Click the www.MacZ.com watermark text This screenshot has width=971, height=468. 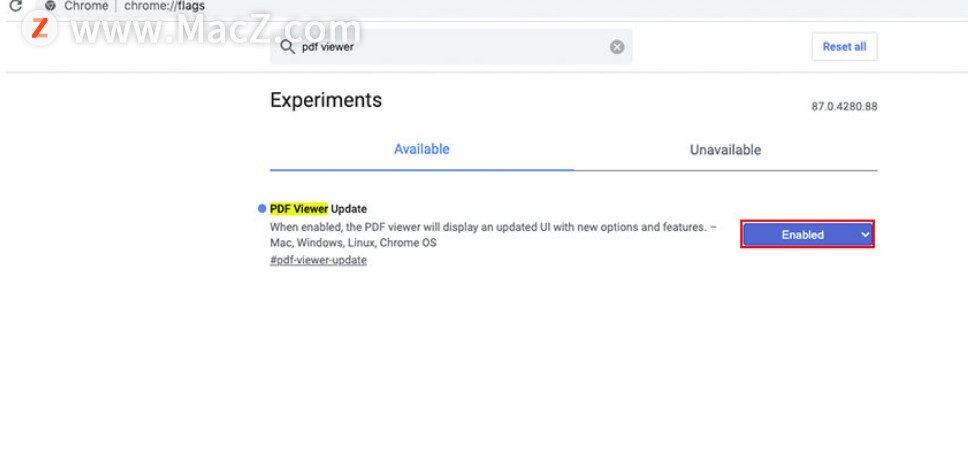[216, 28]
